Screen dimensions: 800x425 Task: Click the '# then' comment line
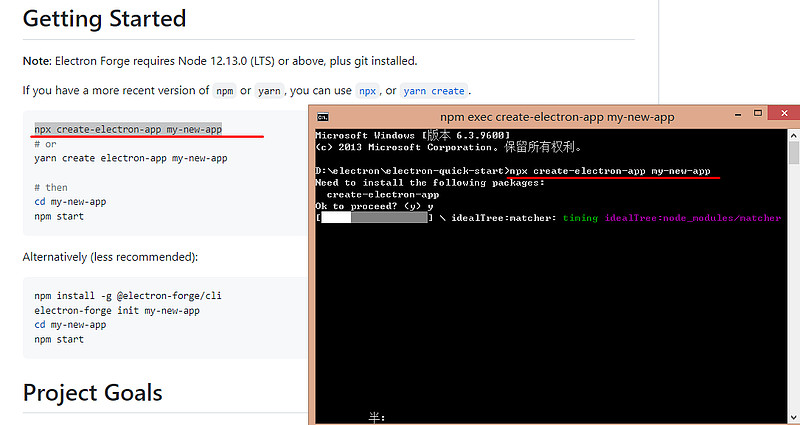tap(51, 187)
